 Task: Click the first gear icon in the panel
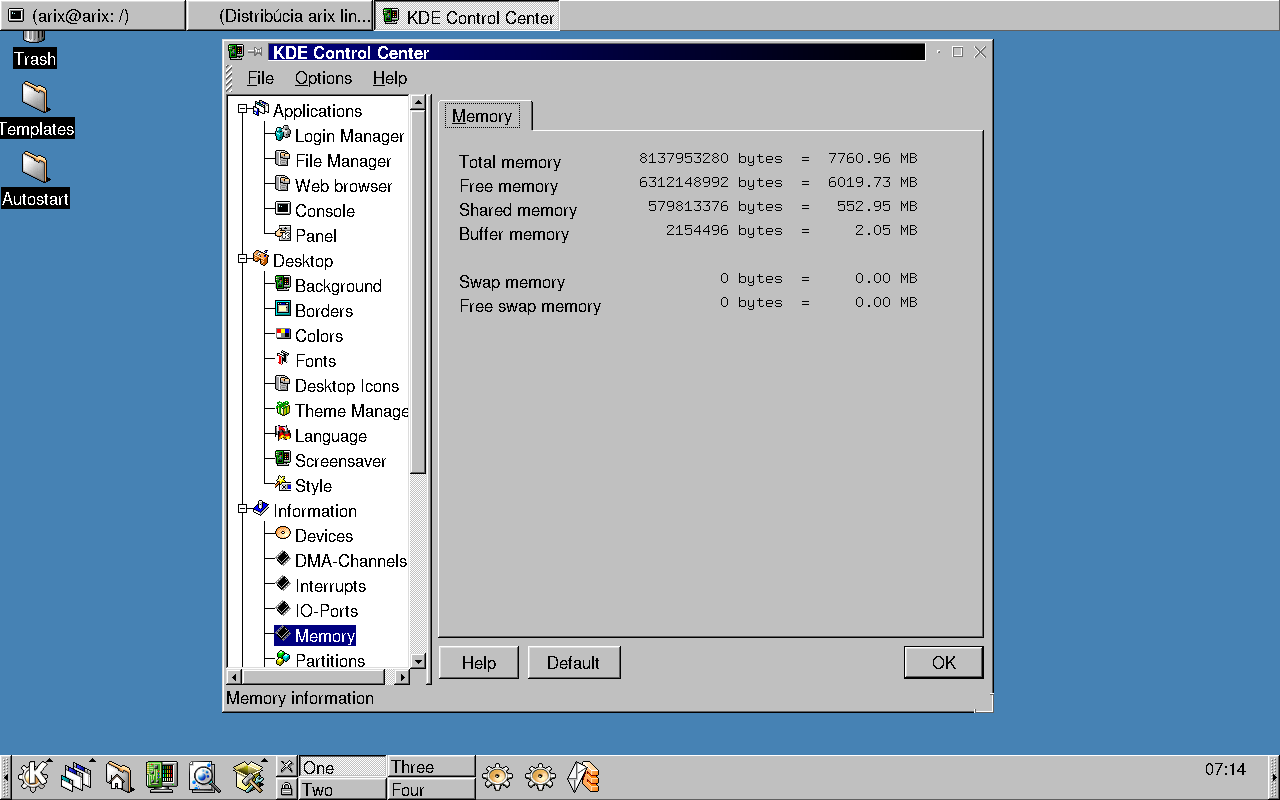pyautogui.click(x=497, y=776)
